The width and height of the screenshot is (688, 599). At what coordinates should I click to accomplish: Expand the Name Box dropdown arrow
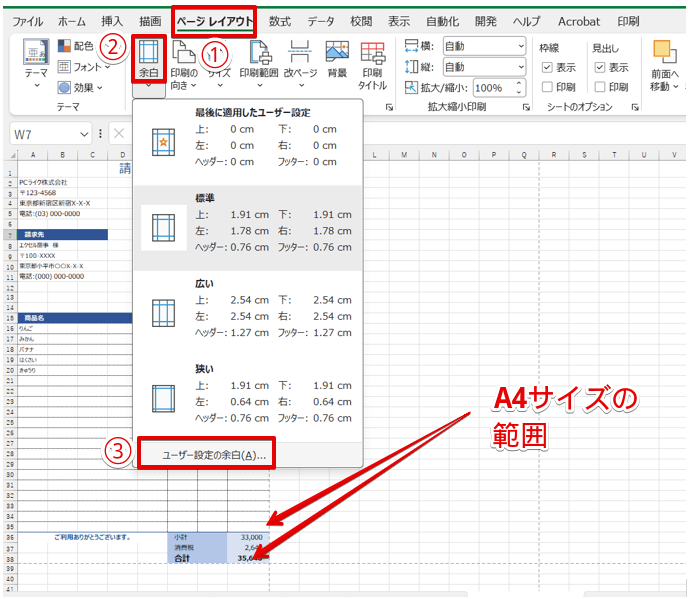click(x=84, y=134)
